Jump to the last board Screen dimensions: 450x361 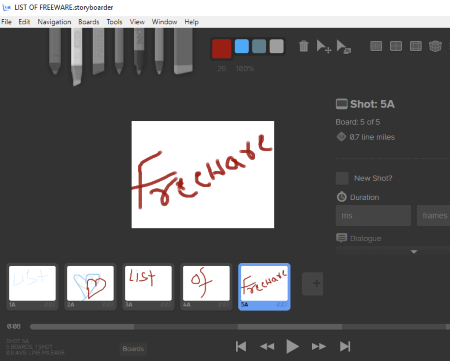pyautogui.click(x=345, y=347)
